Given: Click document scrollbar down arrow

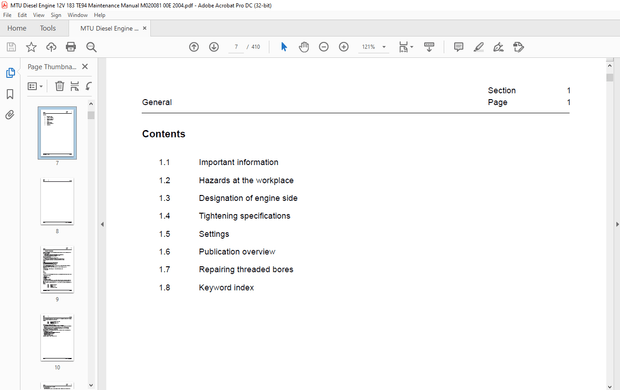Looking at the screenshot, I should 610,386.
